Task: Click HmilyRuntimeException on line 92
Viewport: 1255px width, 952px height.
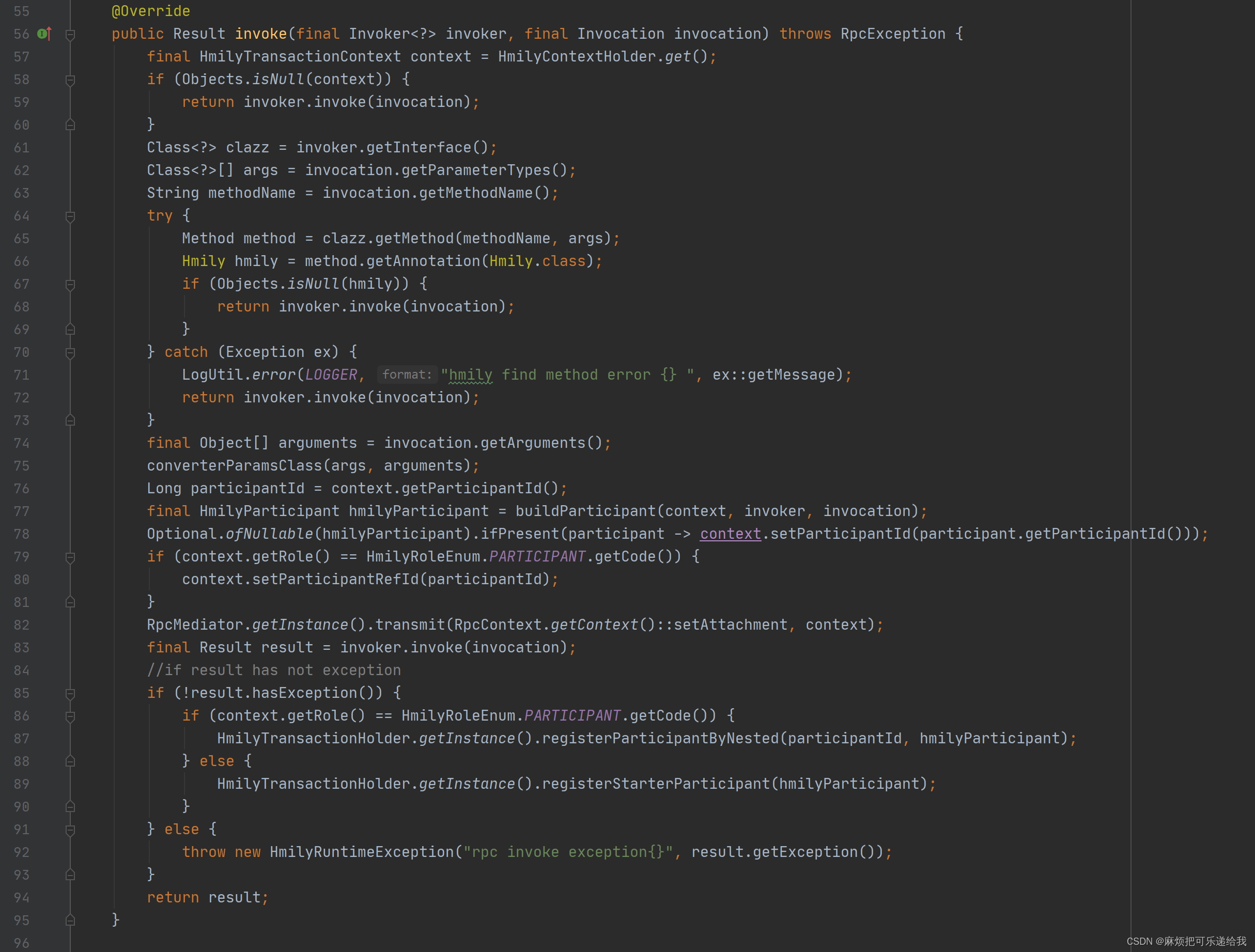Action: coord(362,852)
